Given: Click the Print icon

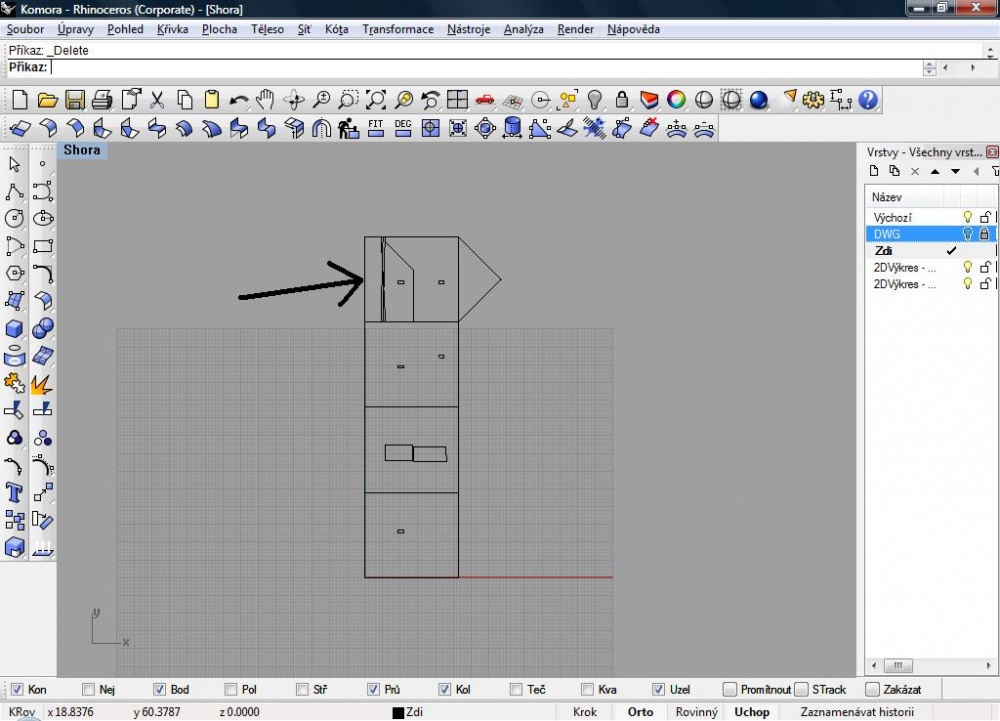Looking at the screenshot, I should click(102, 99).
